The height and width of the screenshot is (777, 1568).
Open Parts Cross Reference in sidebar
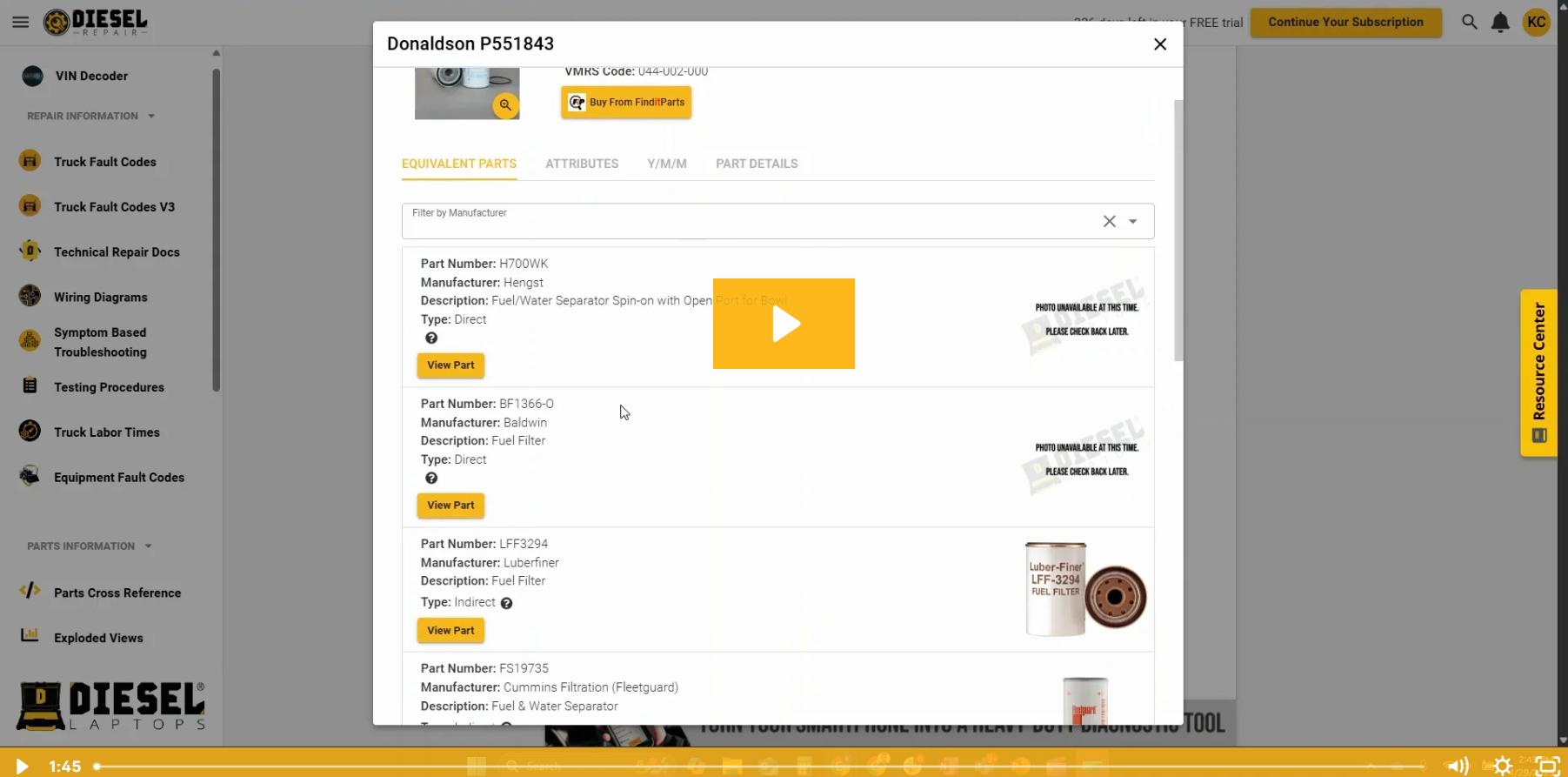point(117,593)
